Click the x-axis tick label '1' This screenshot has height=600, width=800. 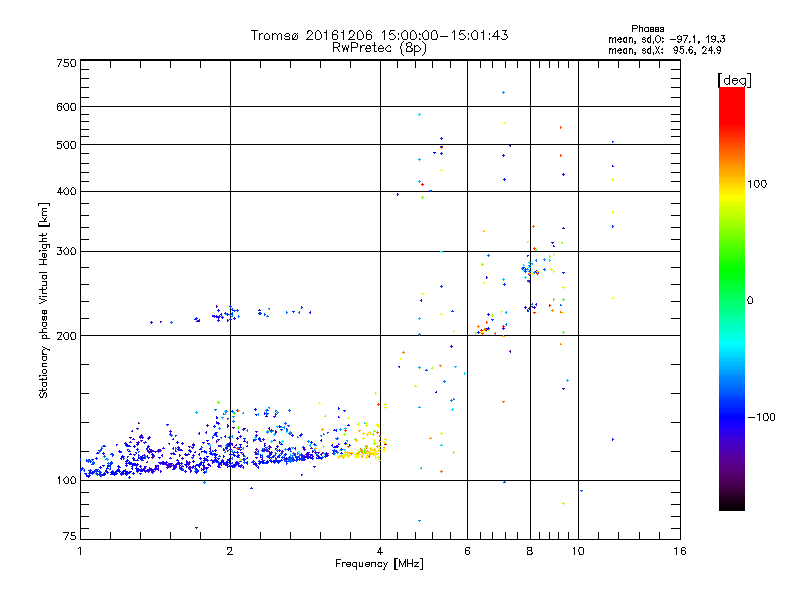[80, 551]
